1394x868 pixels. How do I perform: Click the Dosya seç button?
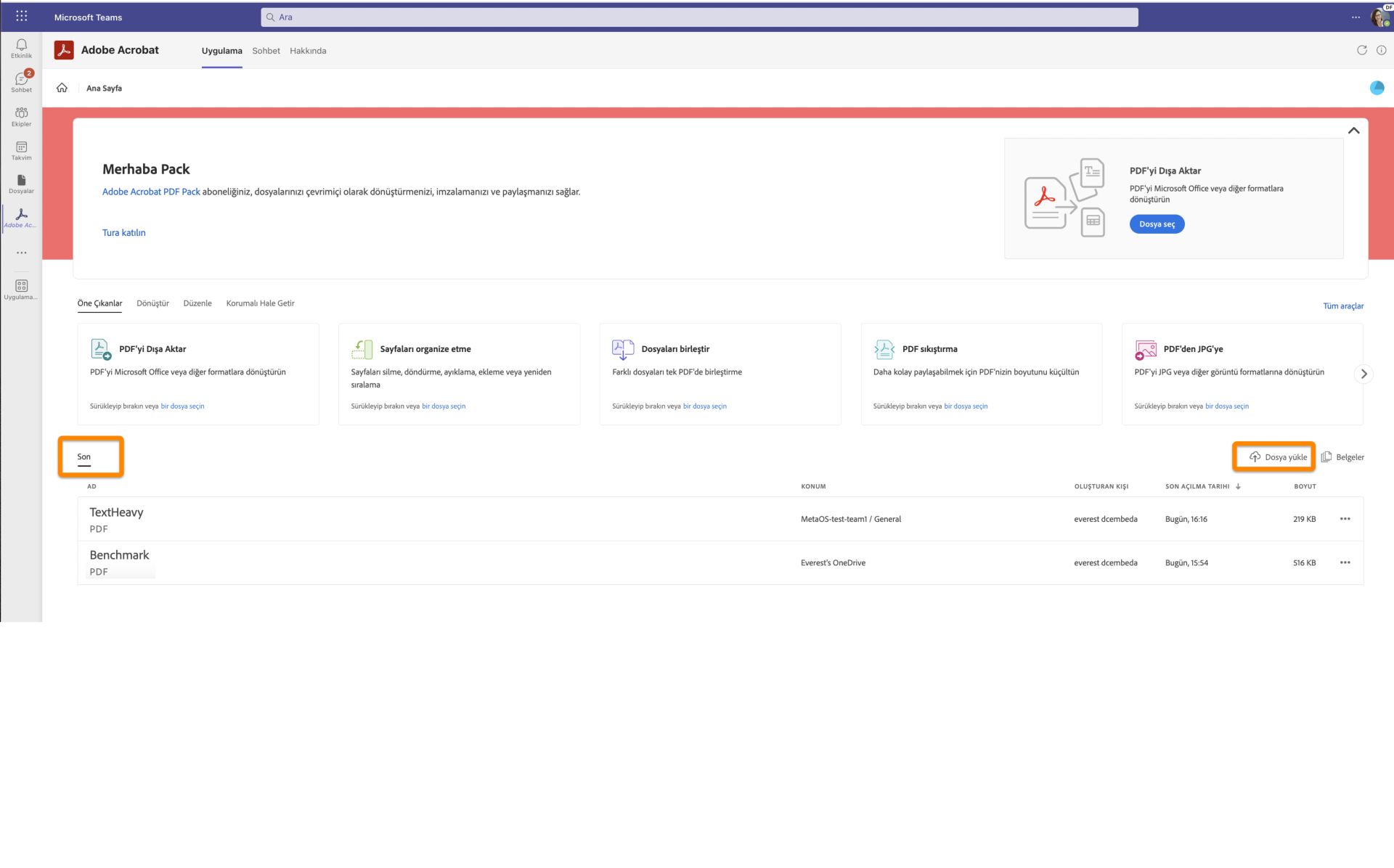[x=1157, y=223]
